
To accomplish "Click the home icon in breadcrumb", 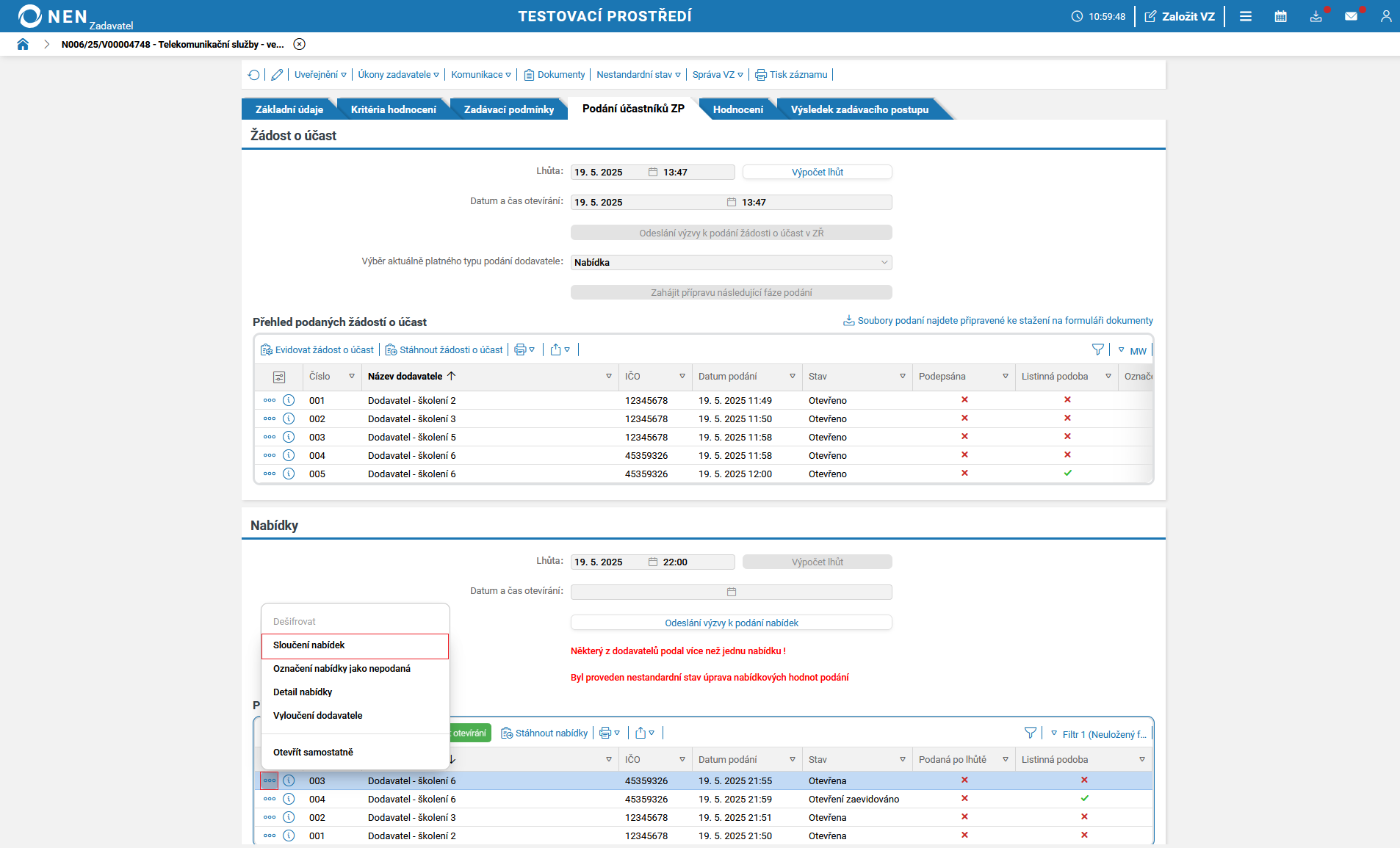I will 23,44.
